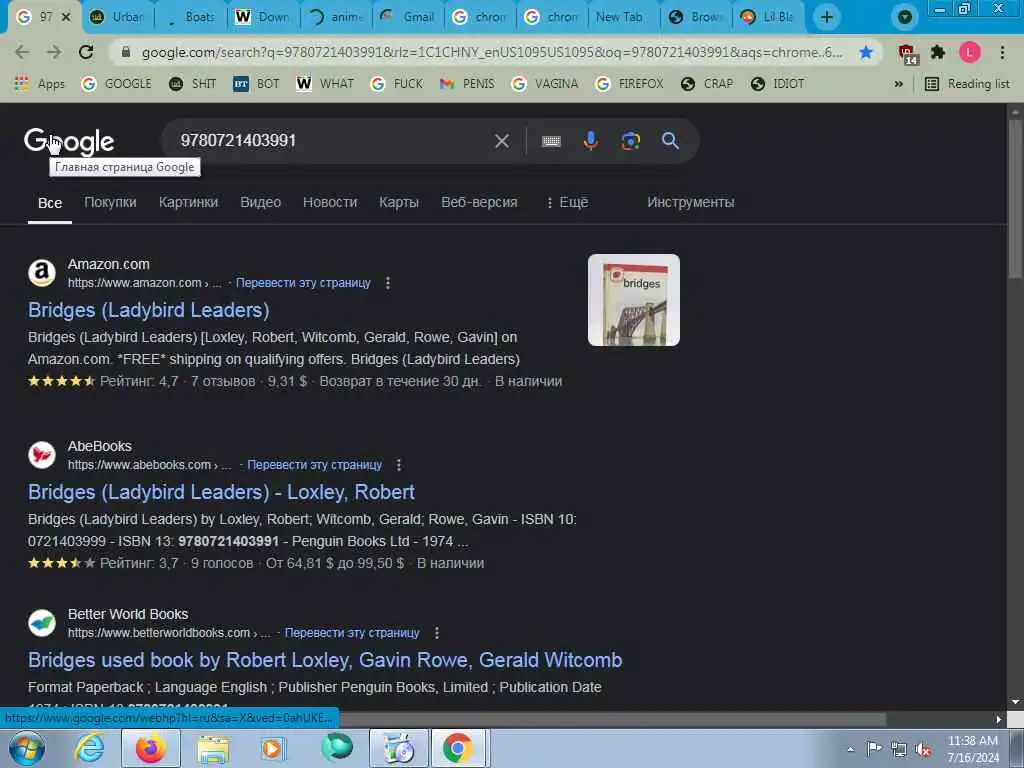Close the active search tab
Viewport: 1024px width, 768px height.
[66, 17]
